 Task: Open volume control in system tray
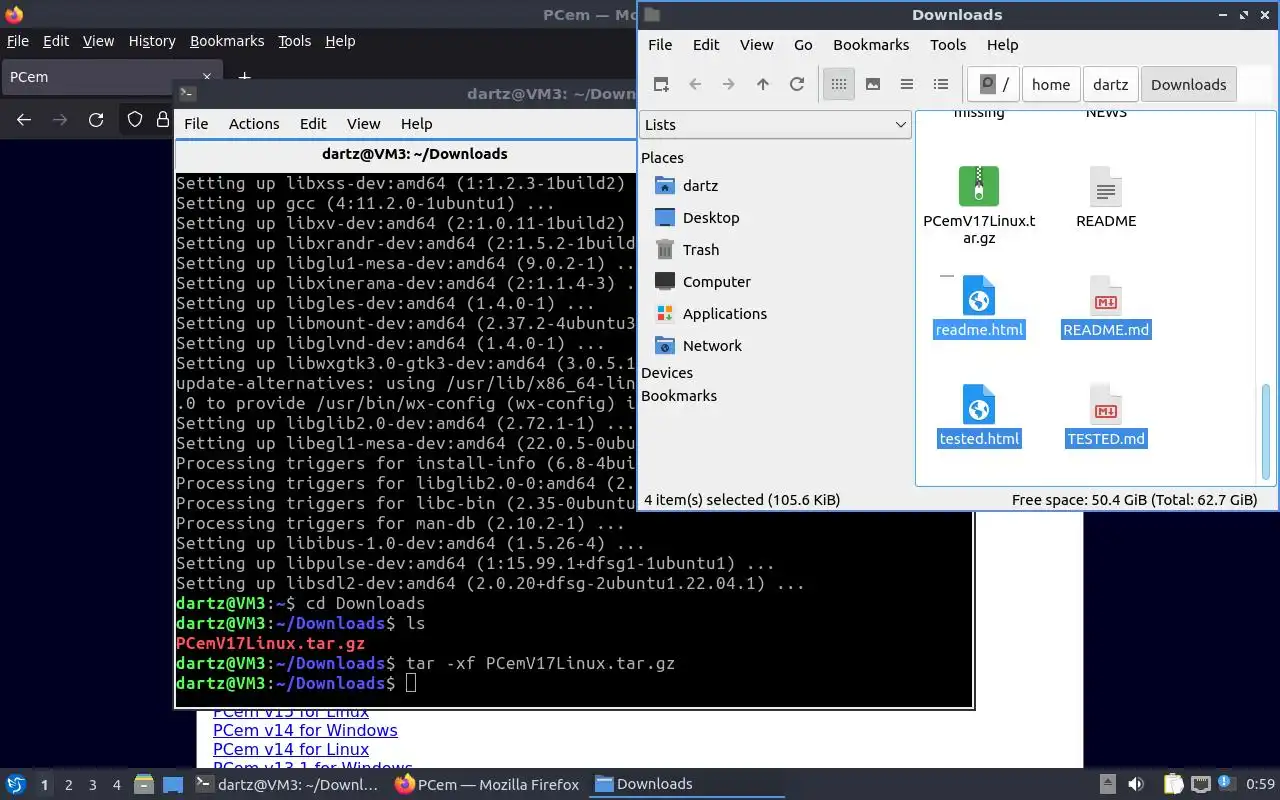1136,785
